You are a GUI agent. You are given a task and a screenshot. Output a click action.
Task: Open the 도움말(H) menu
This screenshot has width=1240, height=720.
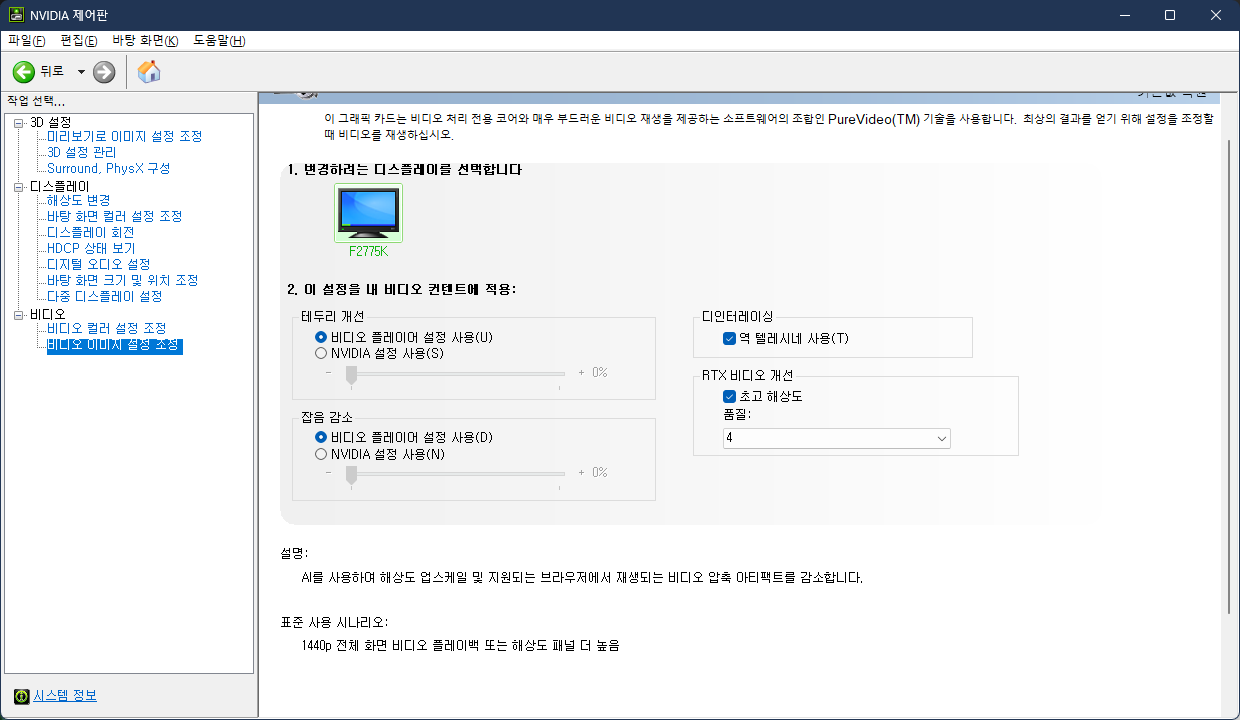(219, 40)
